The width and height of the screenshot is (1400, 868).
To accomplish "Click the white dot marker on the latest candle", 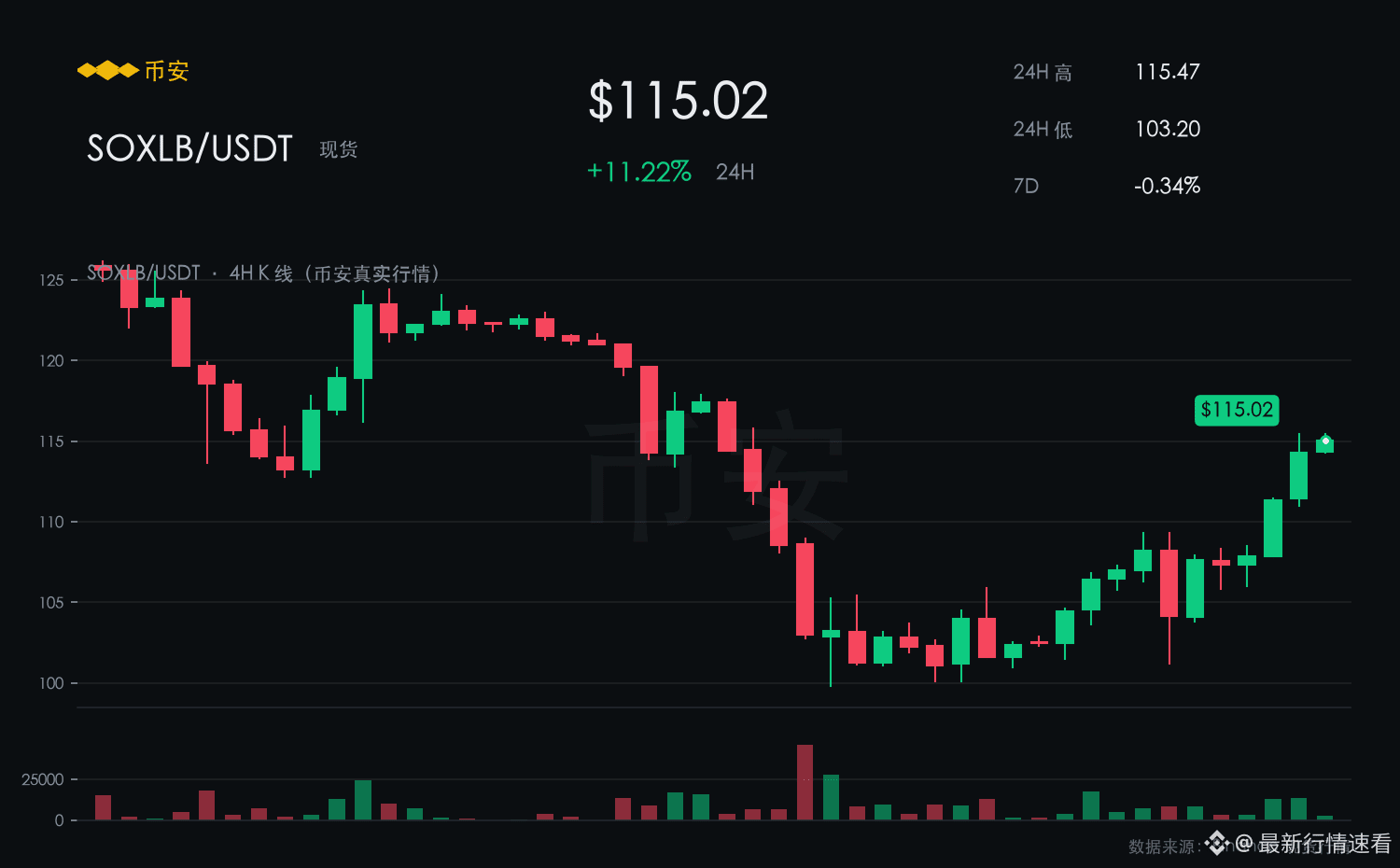I will pos(1325,441).
